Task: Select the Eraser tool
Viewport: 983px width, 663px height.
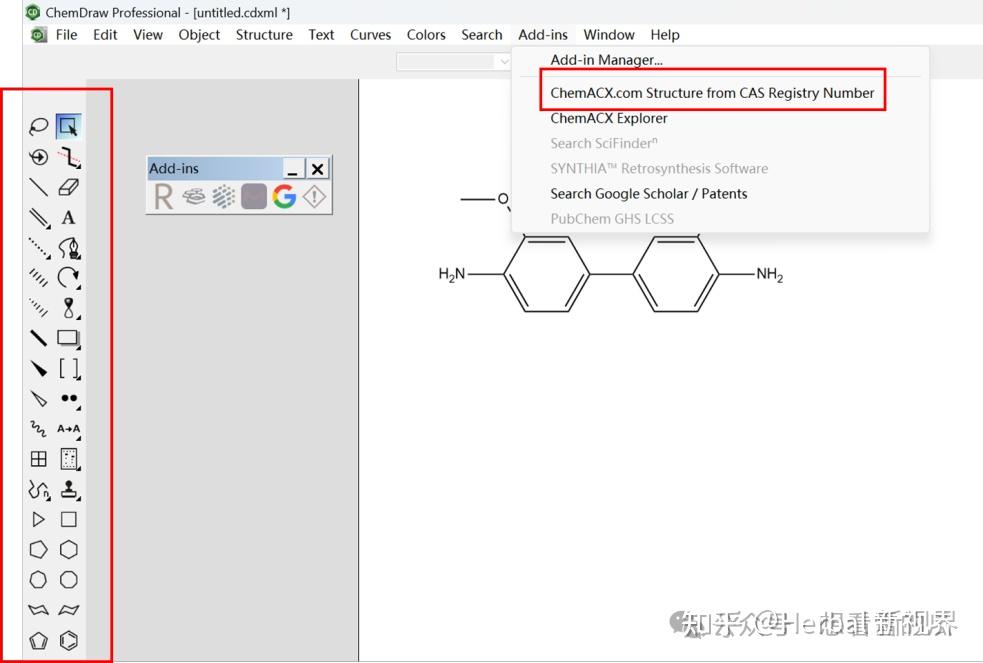Action: tap(69, 187)
